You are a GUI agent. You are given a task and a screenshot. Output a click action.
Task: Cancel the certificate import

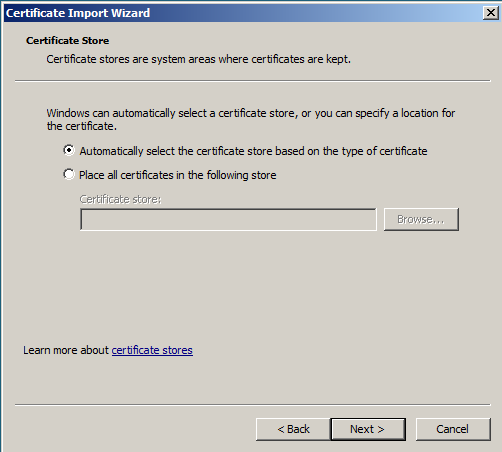453,429
